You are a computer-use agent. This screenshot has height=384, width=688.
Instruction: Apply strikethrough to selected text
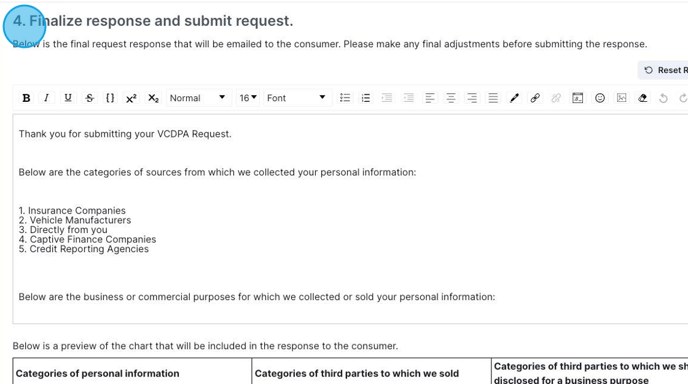(90, 98)
